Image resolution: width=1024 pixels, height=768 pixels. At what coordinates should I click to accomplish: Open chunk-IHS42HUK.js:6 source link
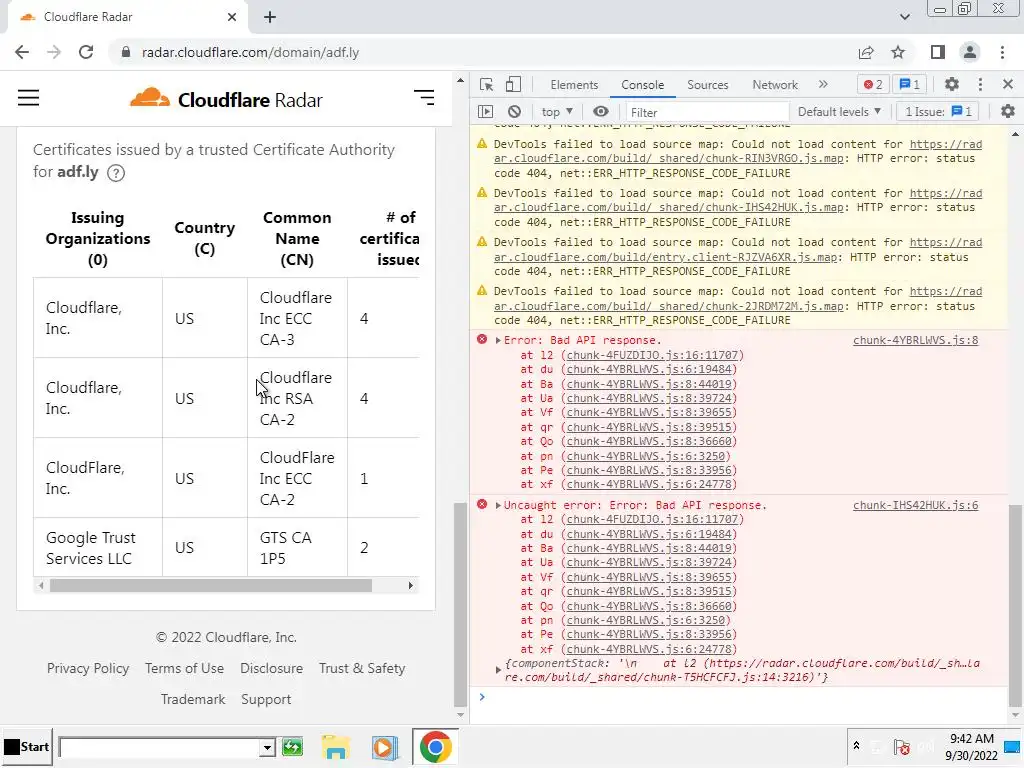click(x=915, y=505)
